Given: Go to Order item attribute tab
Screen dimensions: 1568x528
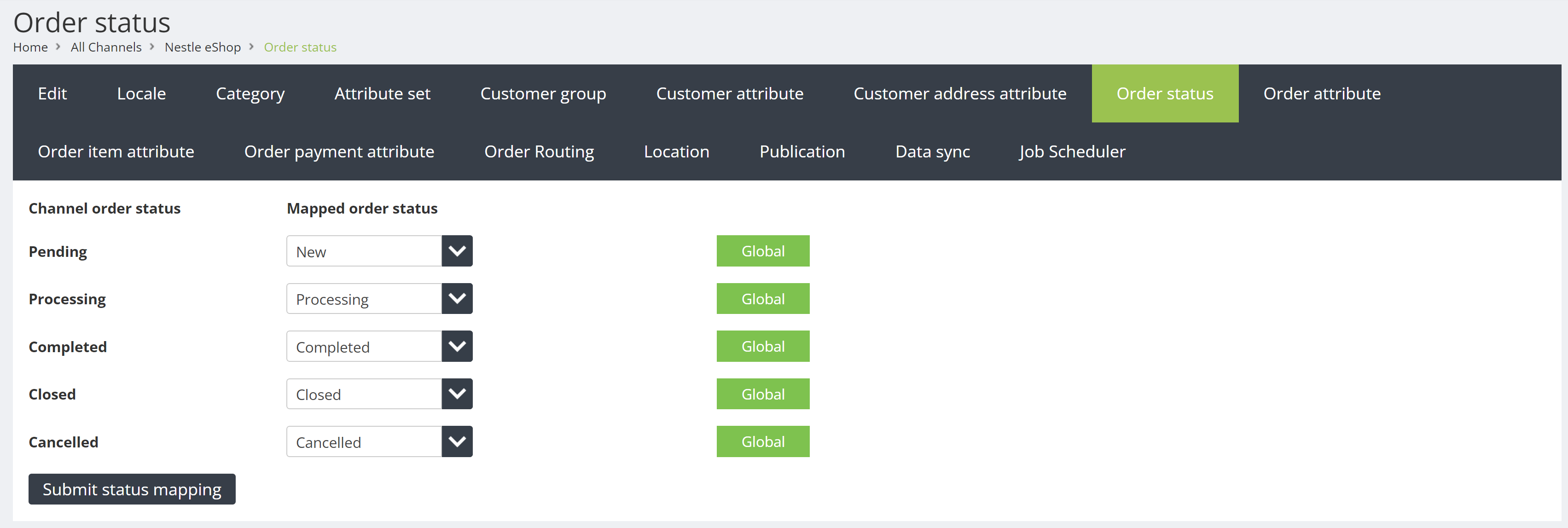Looking at the screenshot, I should (116, 151).
